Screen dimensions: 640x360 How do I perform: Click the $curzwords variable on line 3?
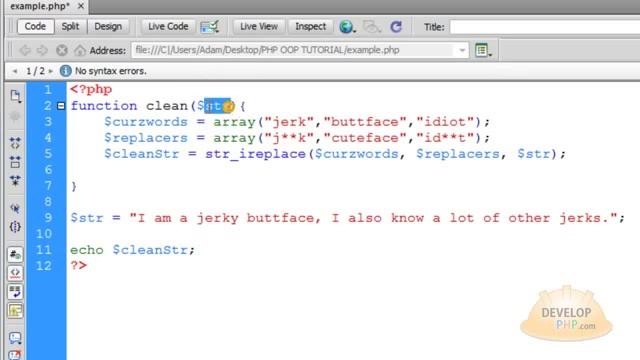coord(146,122)
